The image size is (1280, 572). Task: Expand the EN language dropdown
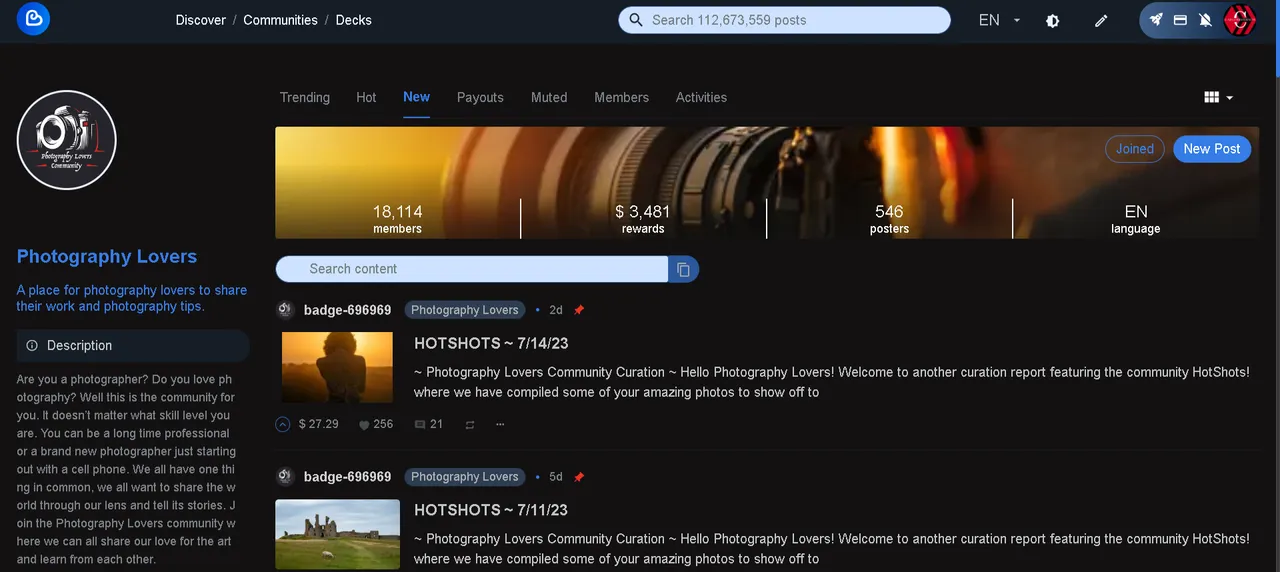1000,20
